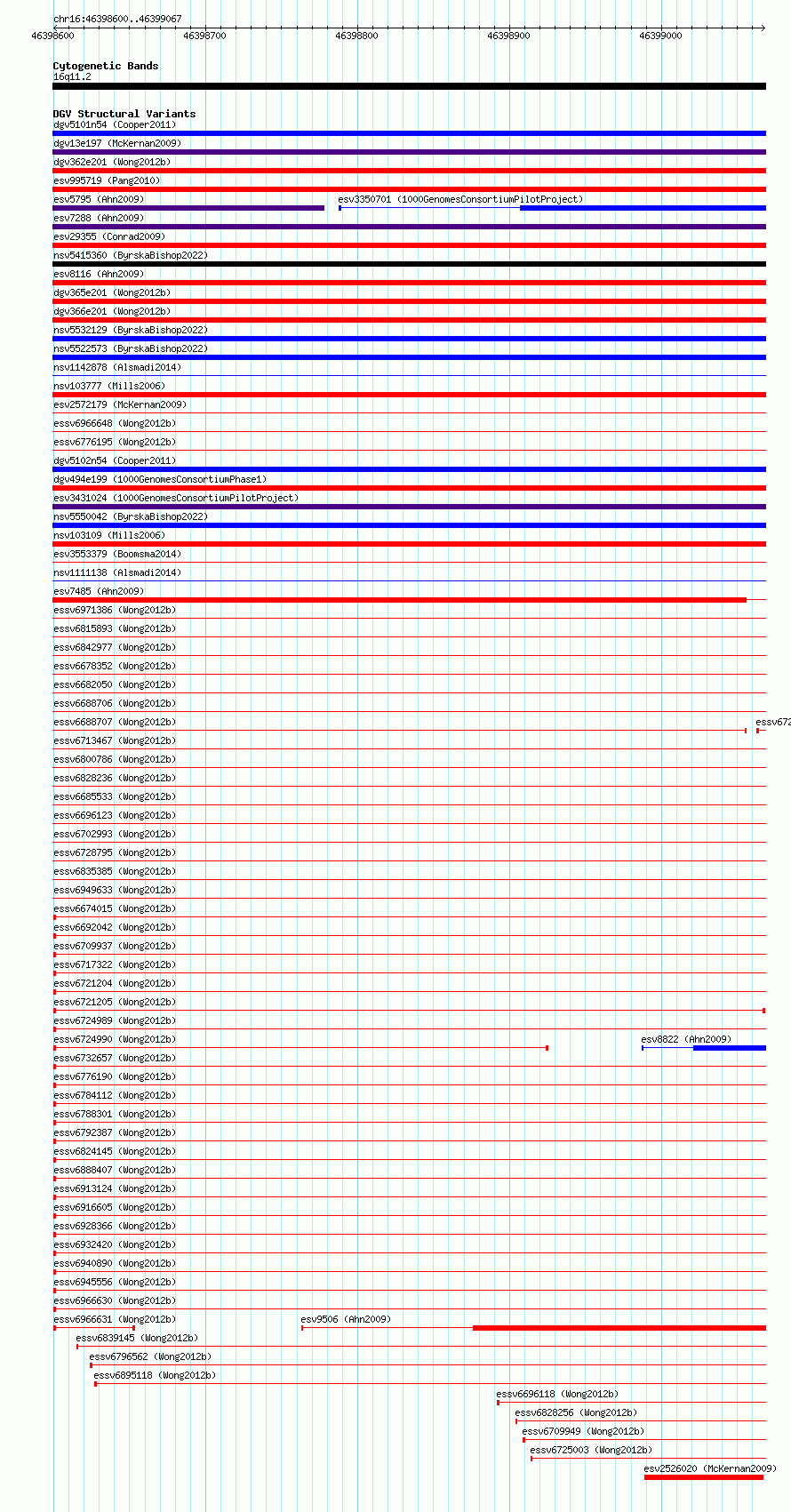
Task: Click the 46399000 ruler position label
Action: [660, 36]
